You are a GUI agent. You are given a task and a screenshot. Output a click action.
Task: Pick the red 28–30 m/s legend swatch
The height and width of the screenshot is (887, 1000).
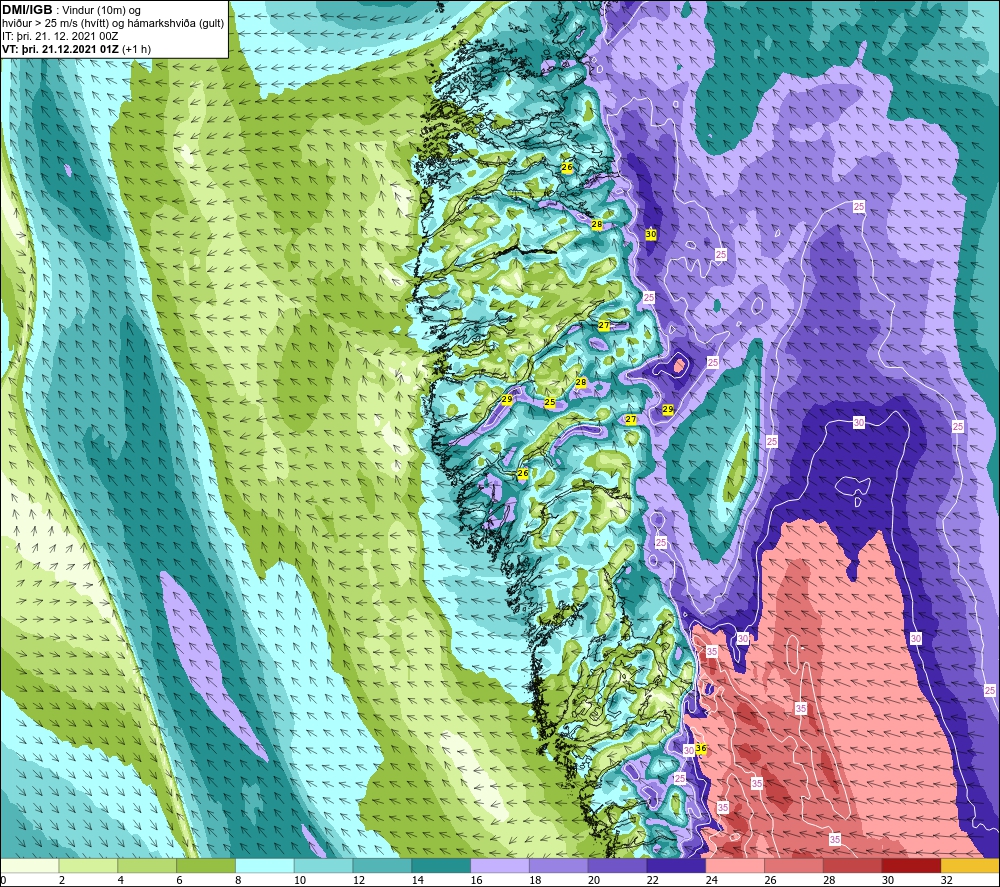click(x=852, y=866)
